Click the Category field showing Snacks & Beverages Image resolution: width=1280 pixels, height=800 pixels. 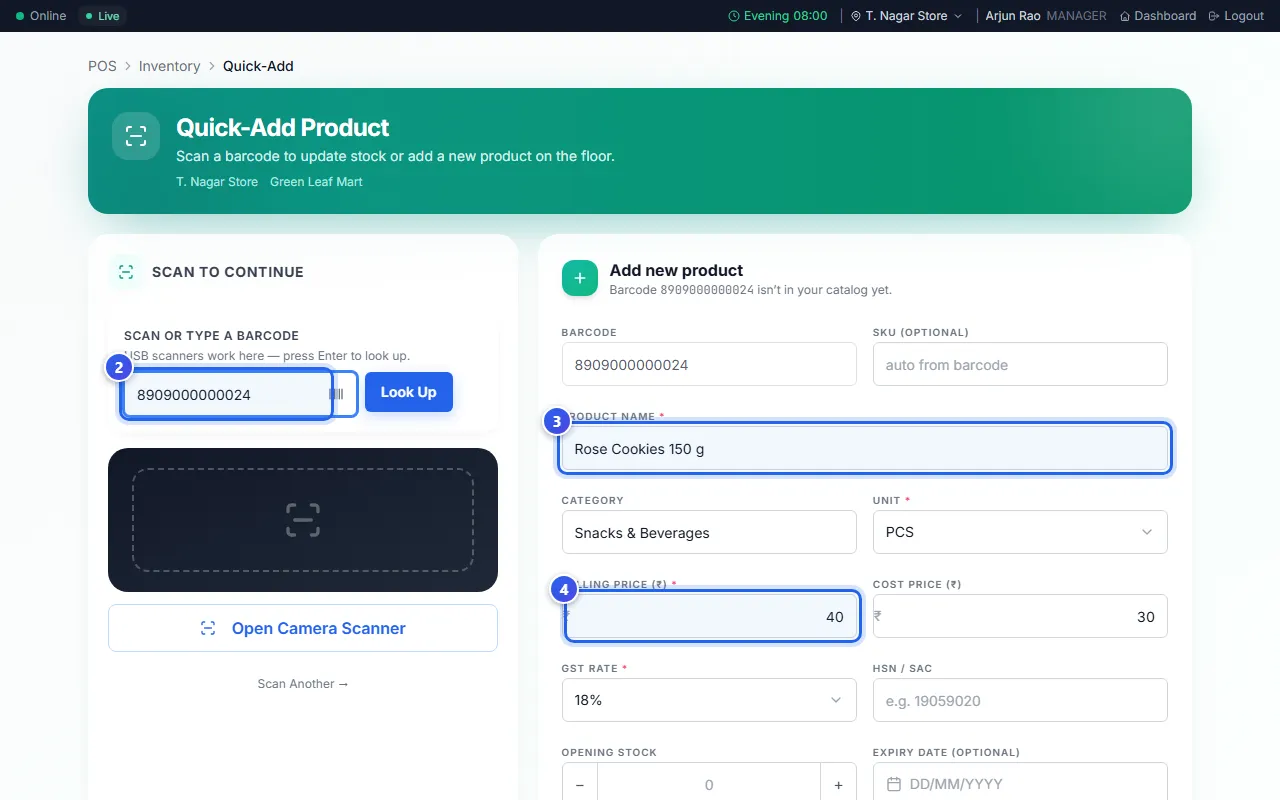[x=709, y=532]
